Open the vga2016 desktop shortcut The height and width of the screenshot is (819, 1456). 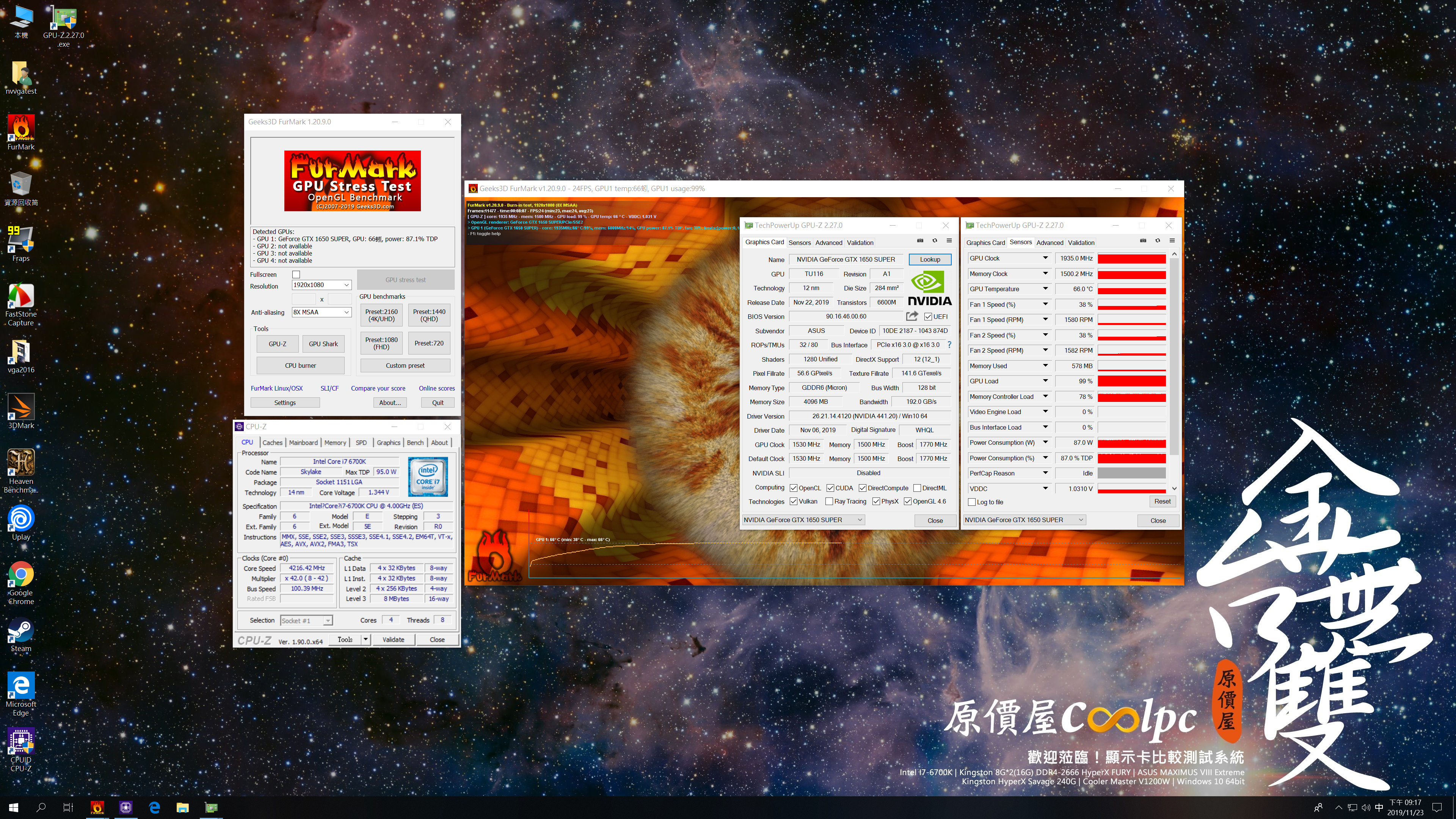pyautogui.click(x=21, y=356)
